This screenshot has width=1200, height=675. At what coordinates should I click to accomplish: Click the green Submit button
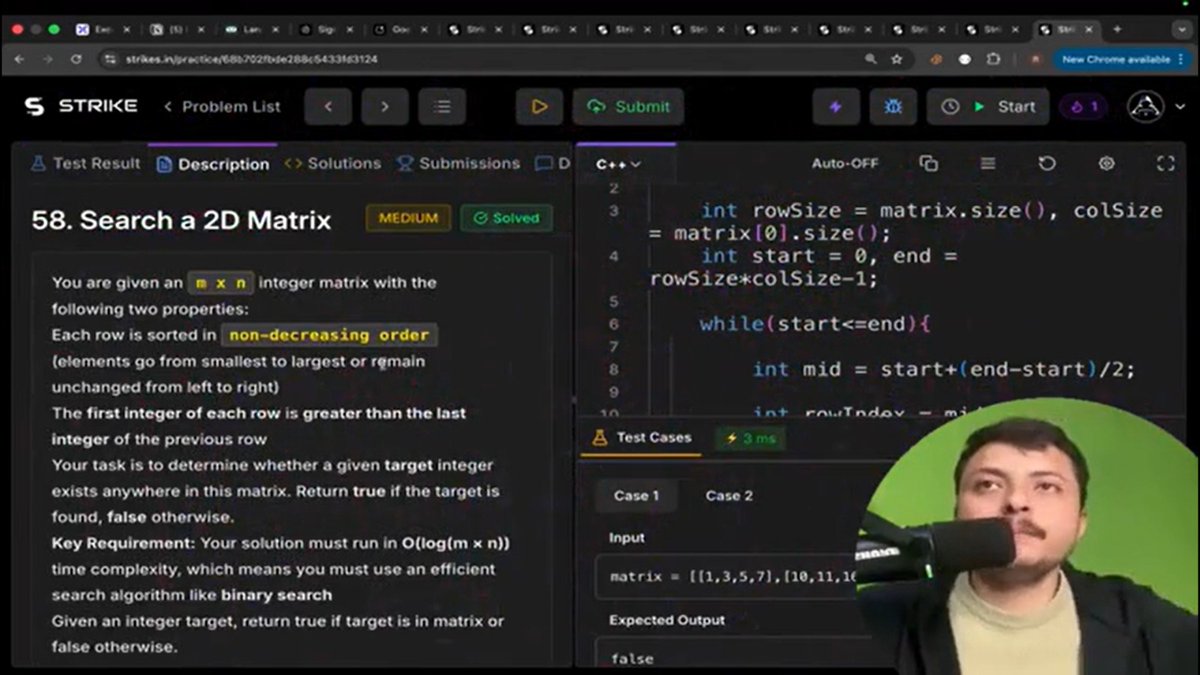[x=628, y=106]
